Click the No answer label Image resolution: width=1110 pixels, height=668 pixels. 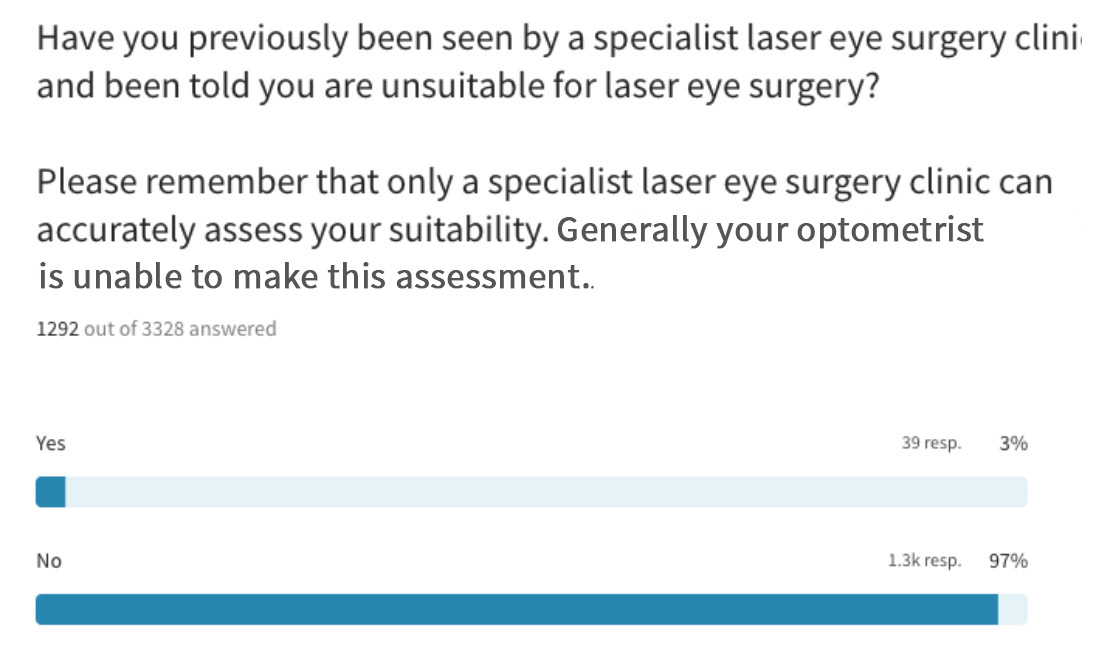[49, 561]
